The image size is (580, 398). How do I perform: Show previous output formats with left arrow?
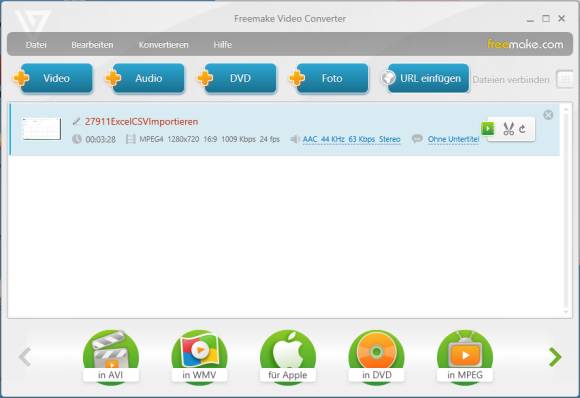point(25,357)
